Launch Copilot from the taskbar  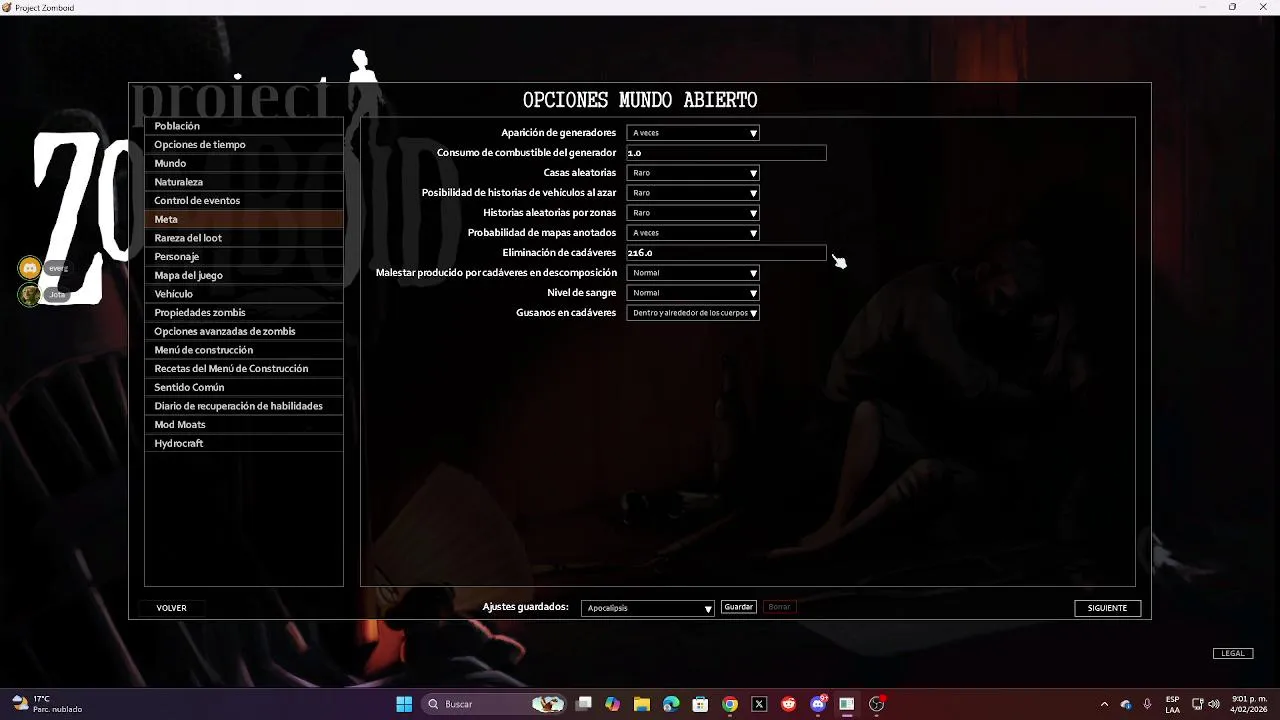coord(613,704)
